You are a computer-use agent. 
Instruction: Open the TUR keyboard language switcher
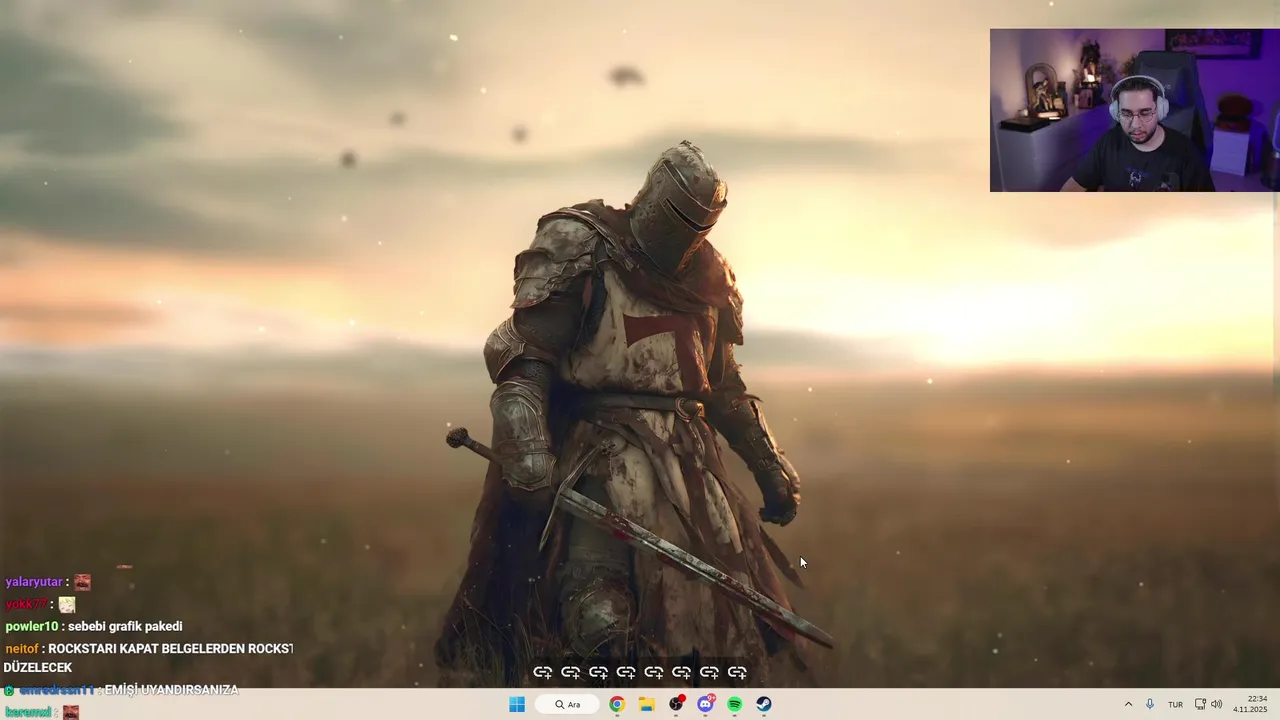[1176, 704]
